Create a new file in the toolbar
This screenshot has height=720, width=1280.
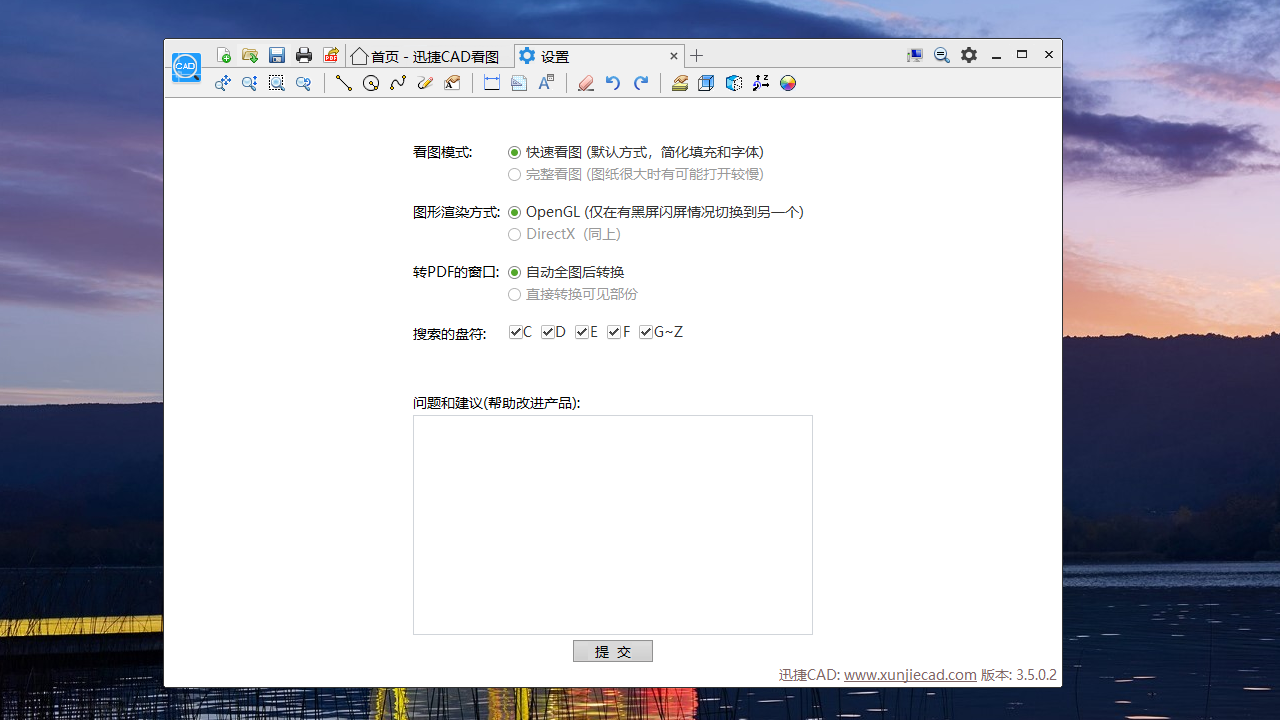pyautogui.click(x=224, y=55)
